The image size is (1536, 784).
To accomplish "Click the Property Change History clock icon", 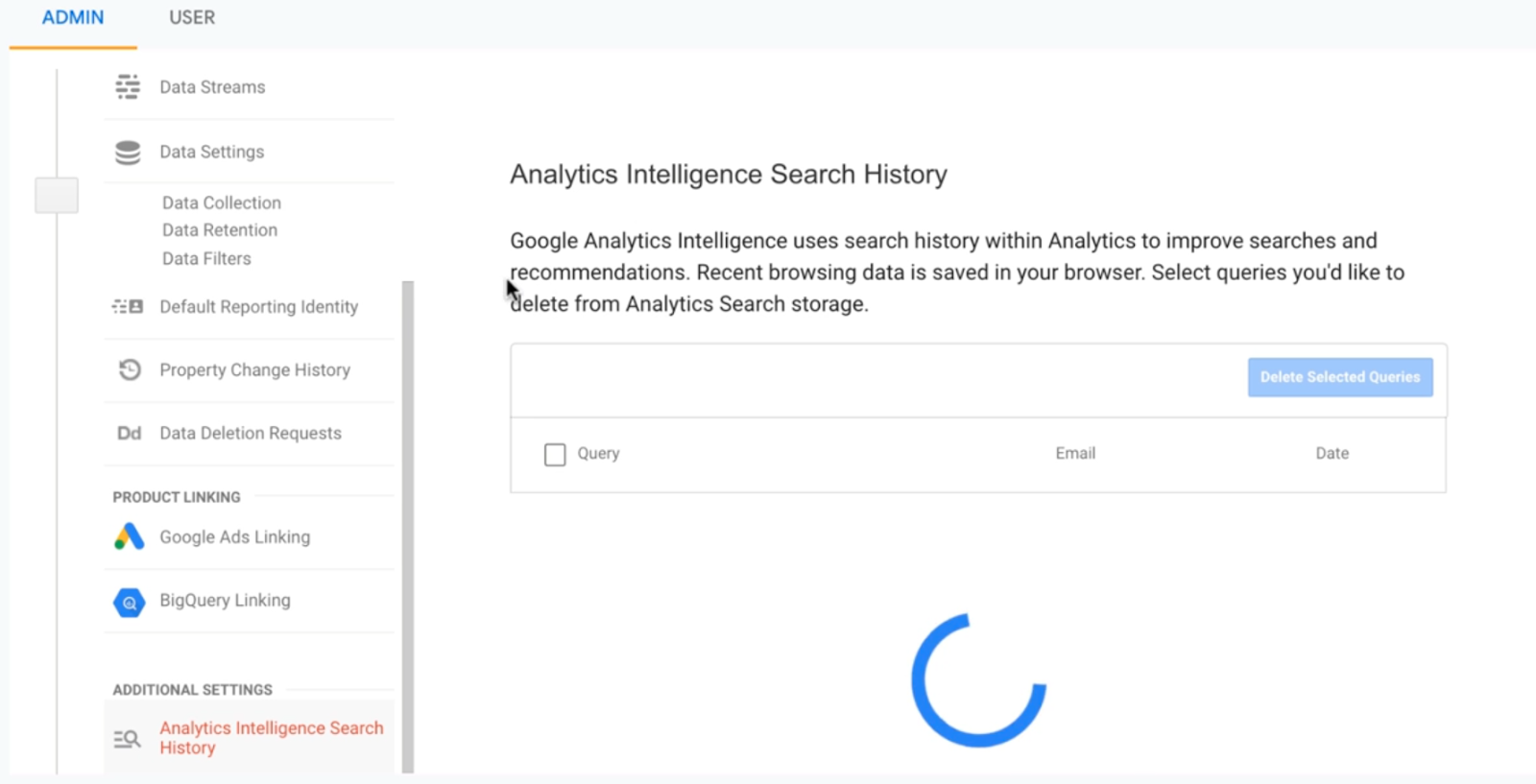I will click(x=129, y=369).
